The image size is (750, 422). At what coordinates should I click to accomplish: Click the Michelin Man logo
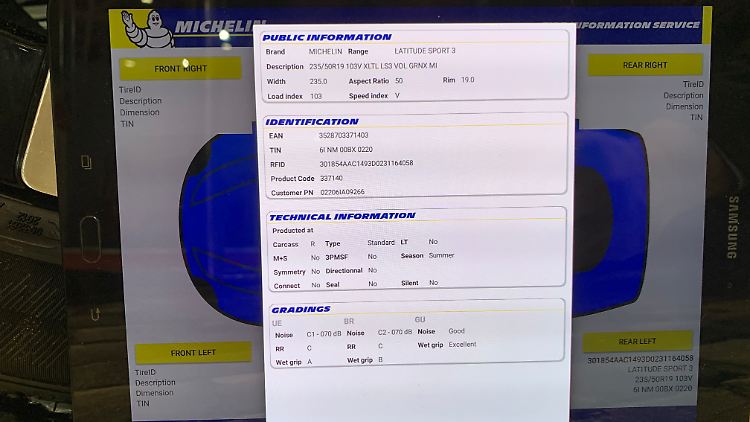(147, 29)
